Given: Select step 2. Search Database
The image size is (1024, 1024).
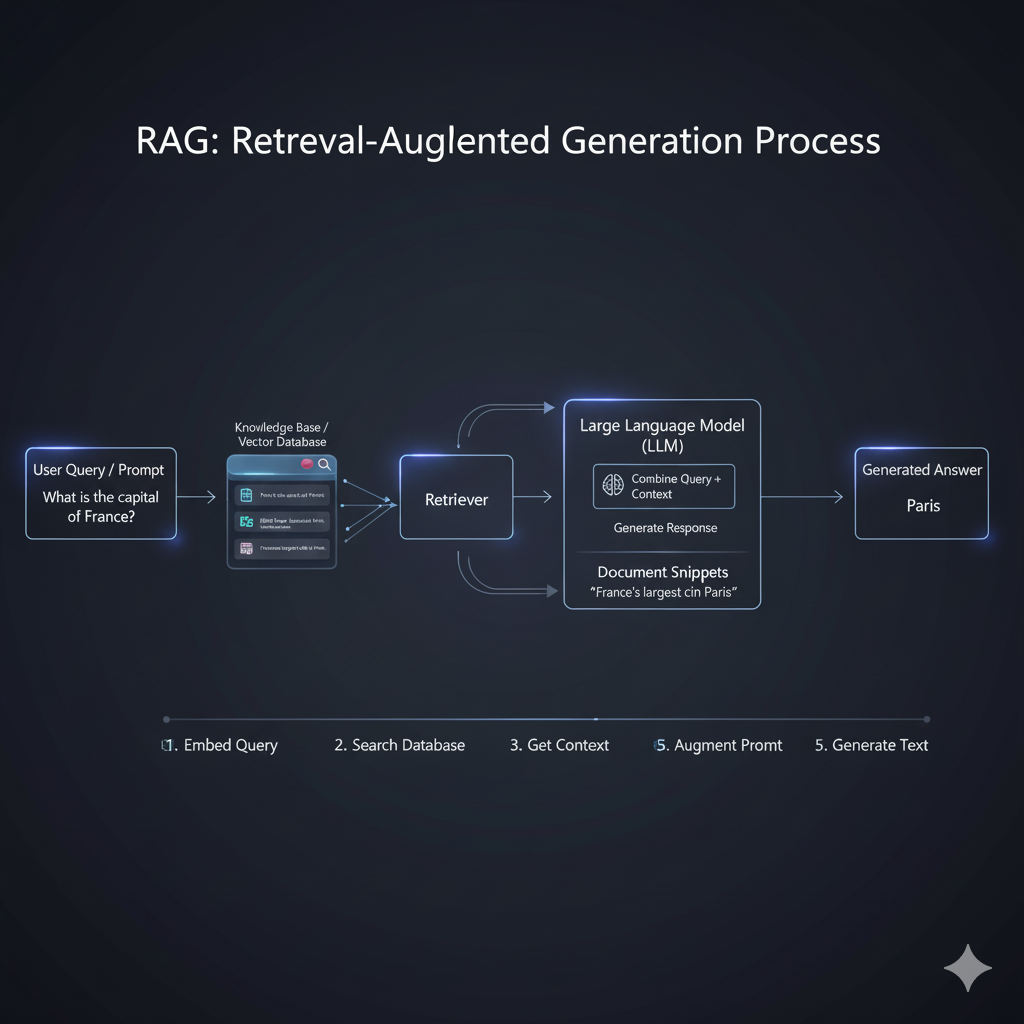Looking at the screenshot, I should tap(399, 745).
